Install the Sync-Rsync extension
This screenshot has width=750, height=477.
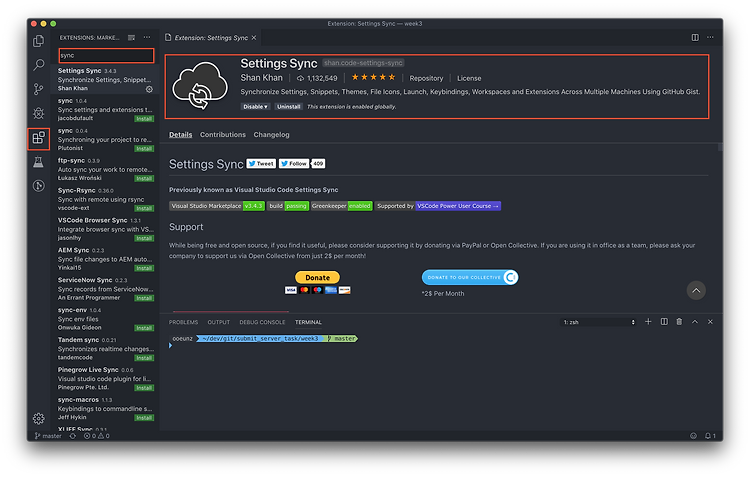pos(143,209)
